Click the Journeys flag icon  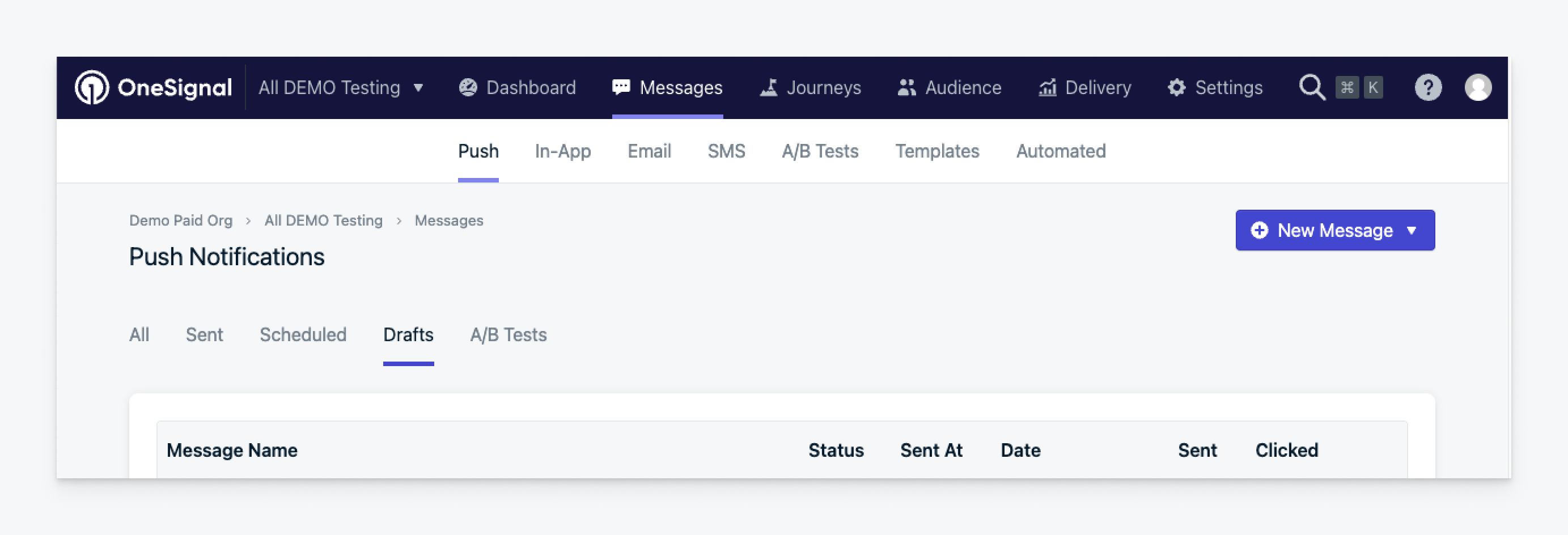tap(768, 88)
